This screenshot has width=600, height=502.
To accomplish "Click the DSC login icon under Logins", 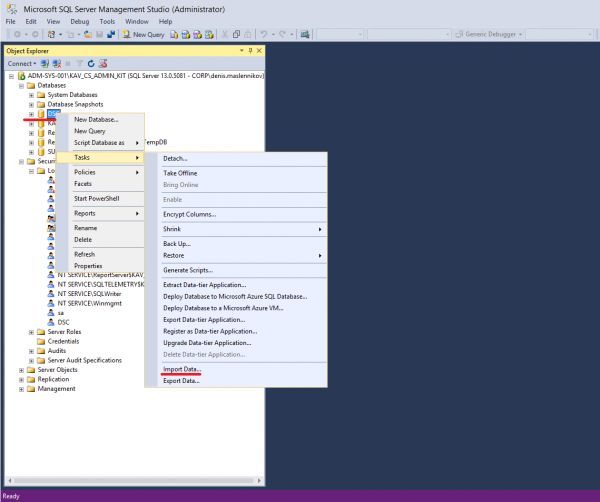I will (50, 322).
